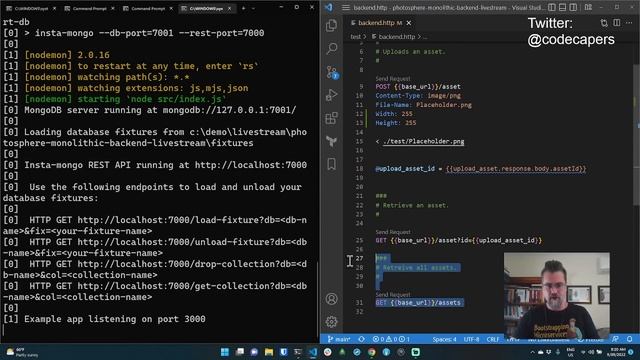Click the 'main*' git branch status item
The image size is (640, 360).
pyautogui.click(x=339, y=339)
